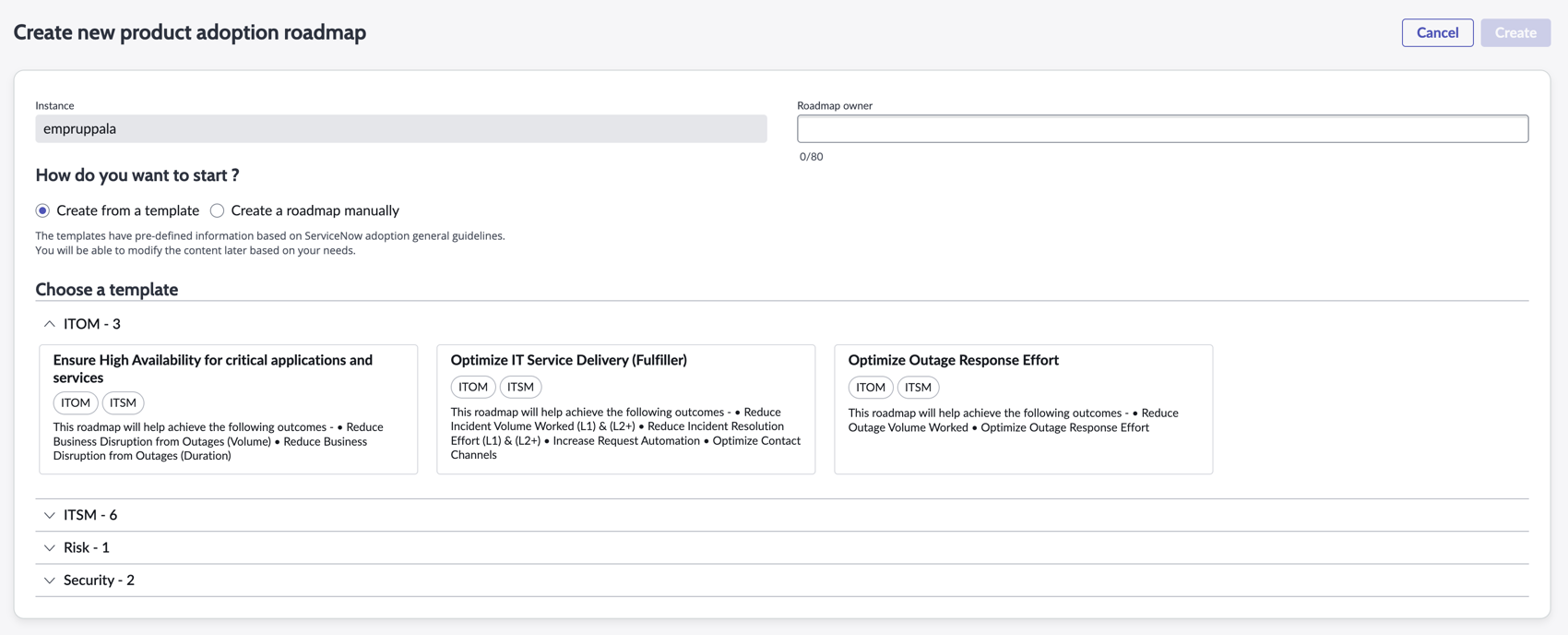1568x635 pixels.
Task: Click ITOM tag on Optimize IT Service Delivery card
Action: click(473, 387)
